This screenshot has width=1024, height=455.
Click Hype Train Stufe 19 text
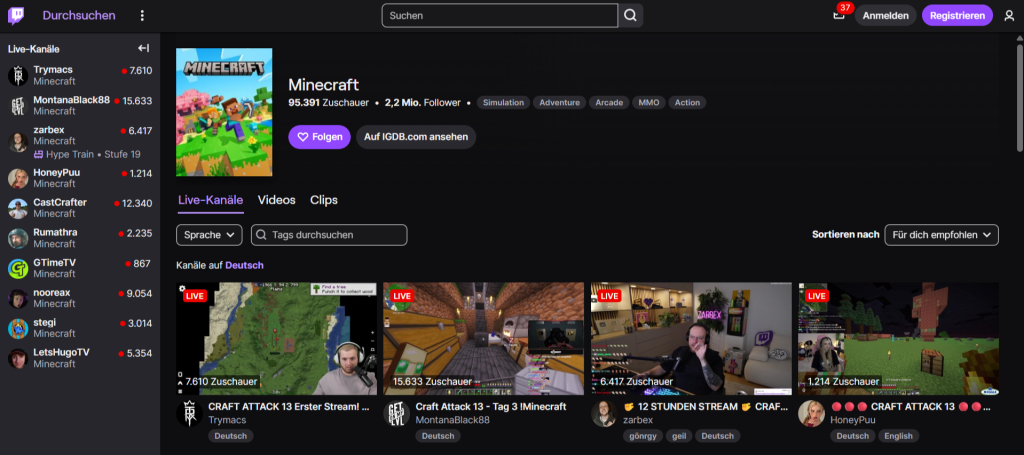point(93,155)
